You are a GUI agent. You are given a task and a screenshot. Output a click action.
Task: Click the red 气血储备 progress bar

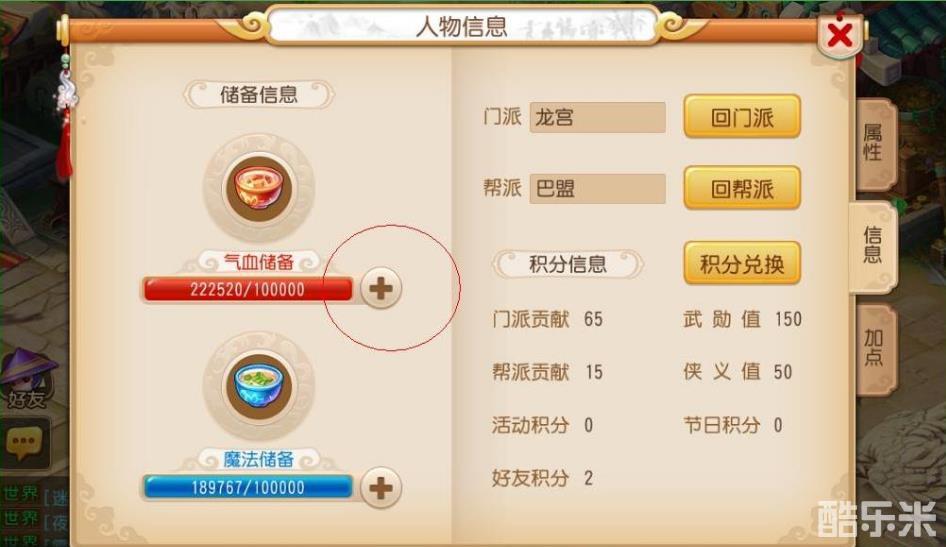(x=248, y=289)
